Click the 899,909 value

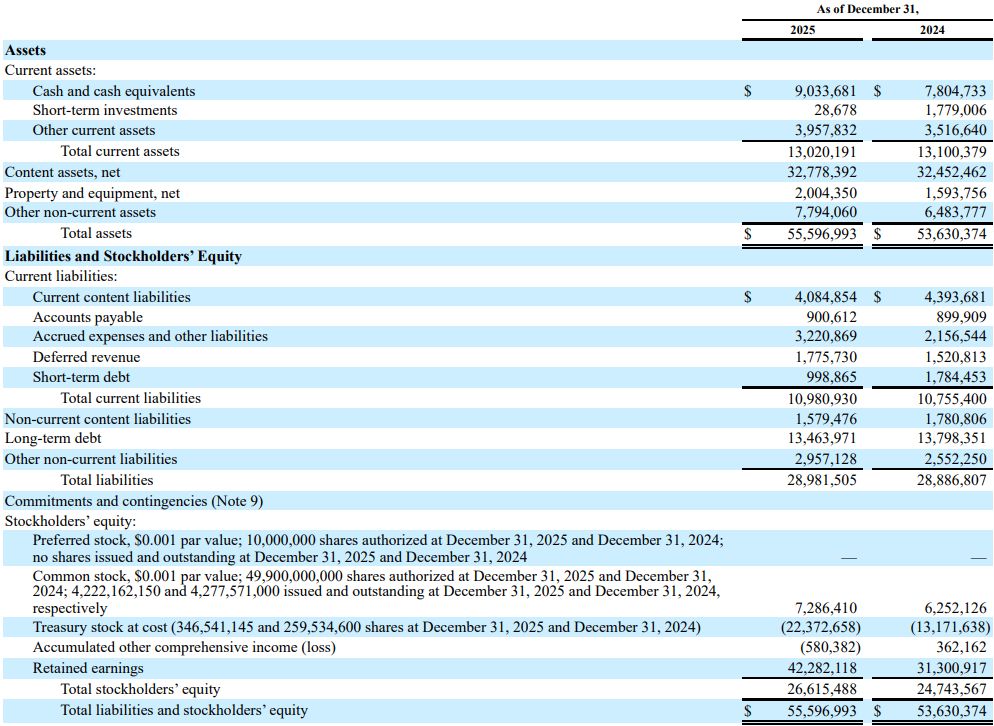tap(961, 317)
